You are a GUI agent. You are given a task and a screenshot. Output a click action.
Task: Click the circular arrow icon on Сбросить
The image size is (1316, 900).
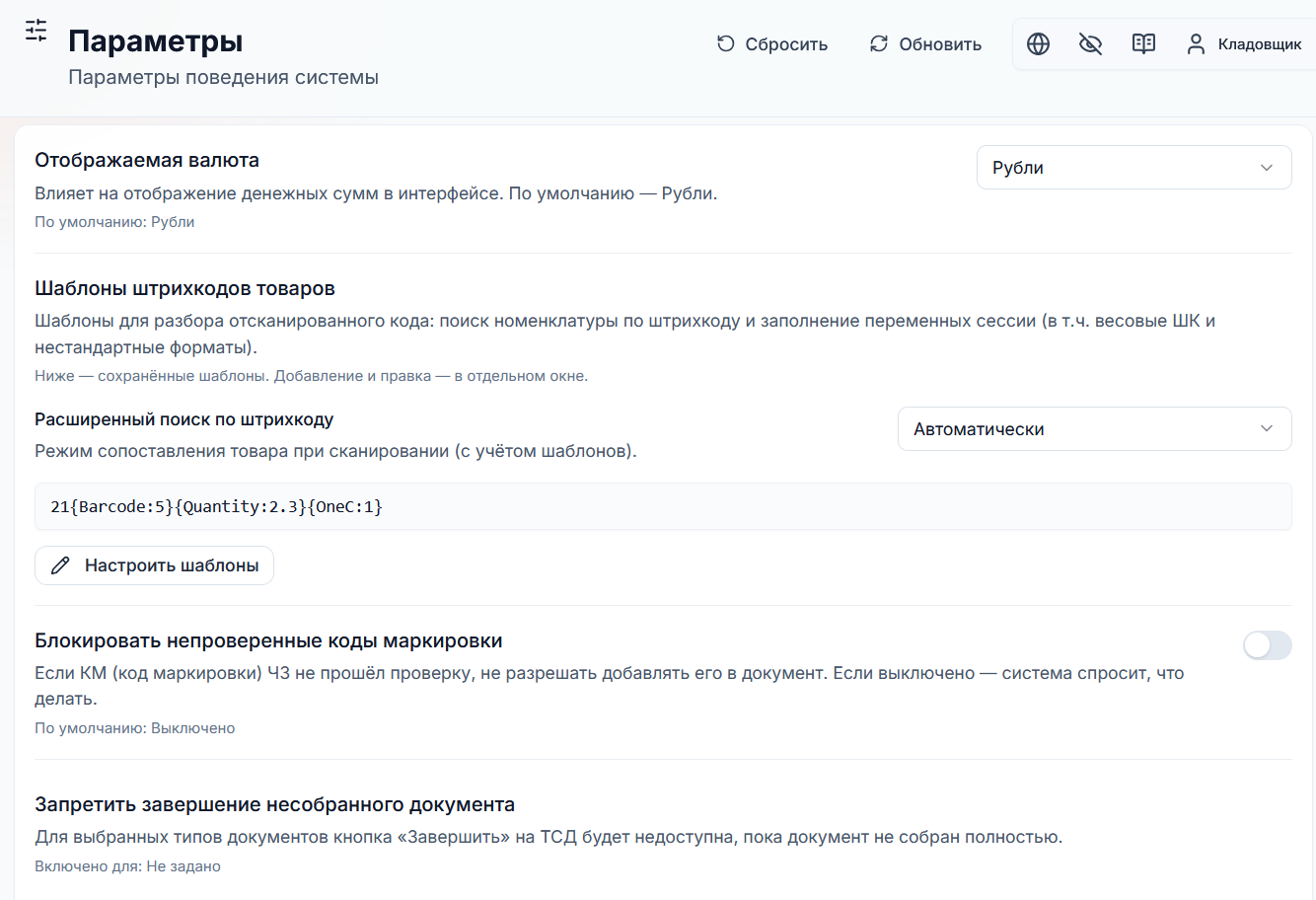(x=726, y=43)
